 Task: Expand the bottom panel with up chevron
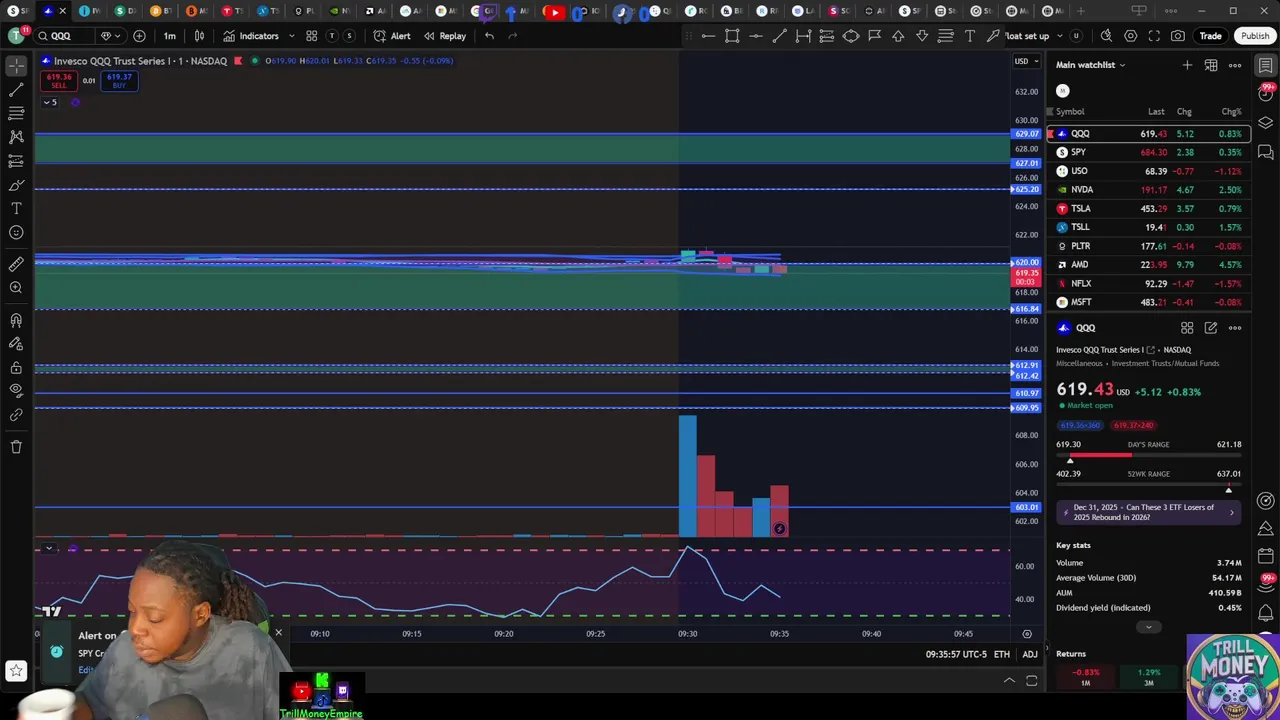[x=1009, y=681]
